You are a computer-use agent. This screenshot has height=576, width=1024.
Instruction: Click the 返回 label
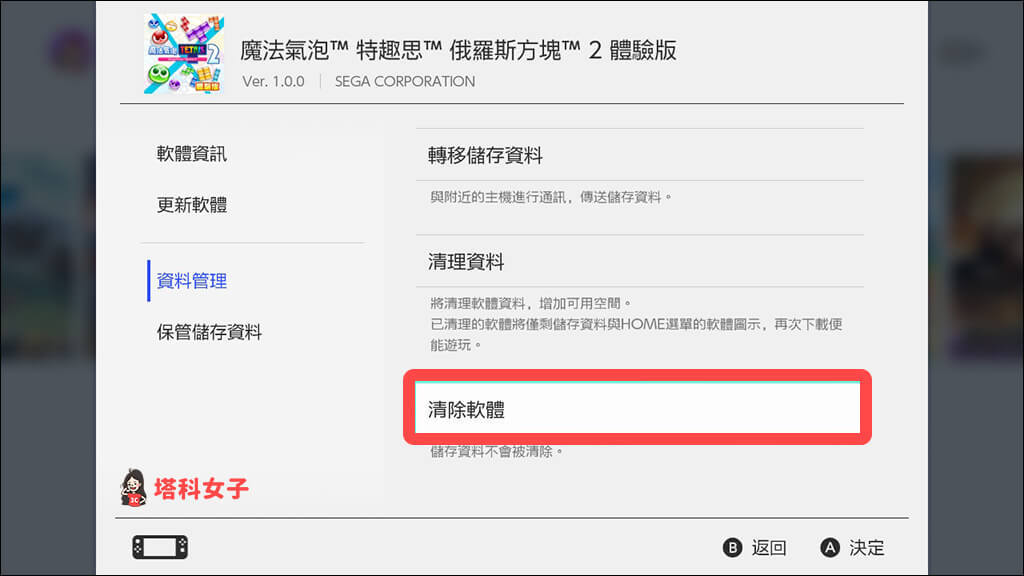[769, 548]
